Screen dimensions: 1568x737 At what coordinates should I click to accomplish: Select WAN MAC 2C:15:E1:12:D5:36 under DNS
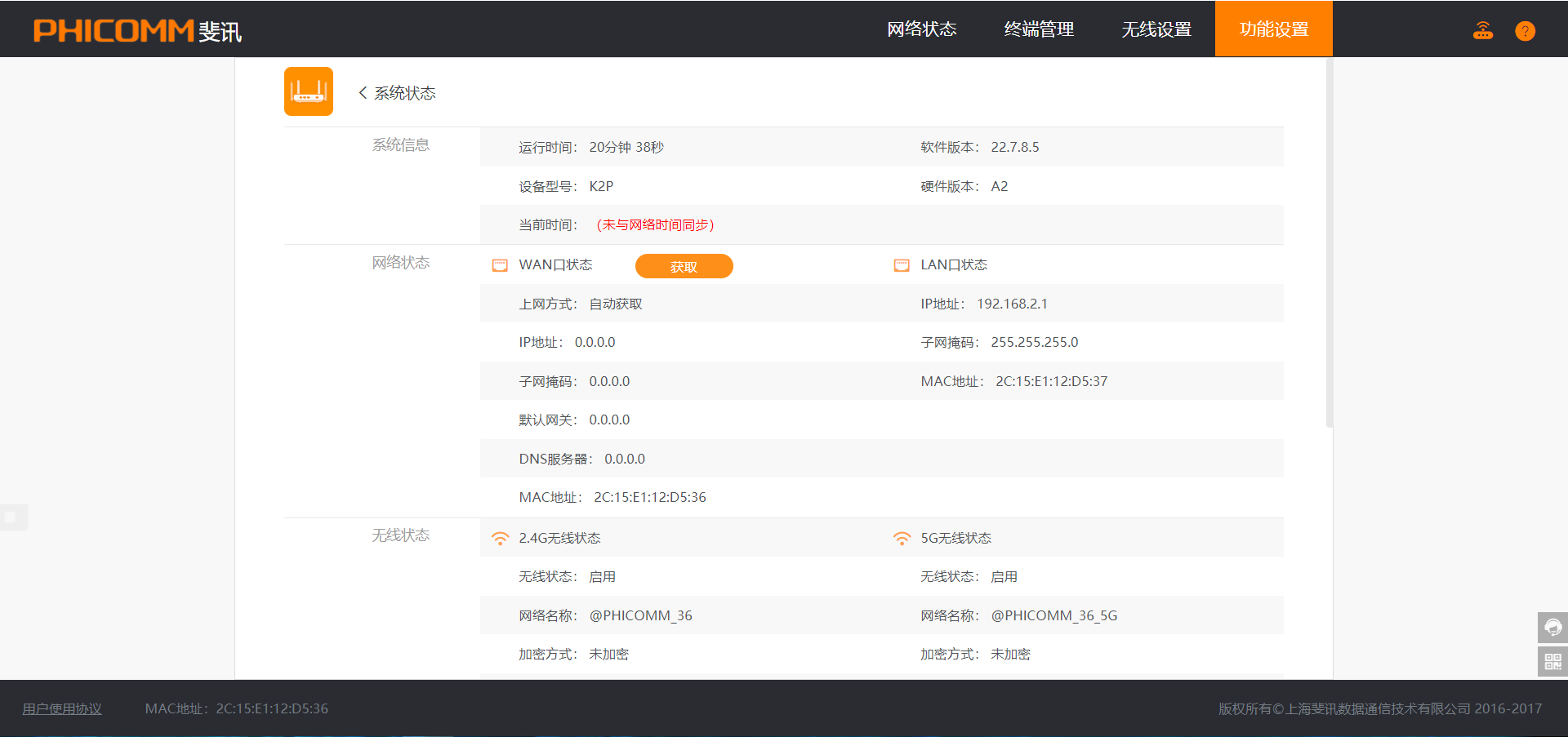point(650,497)
